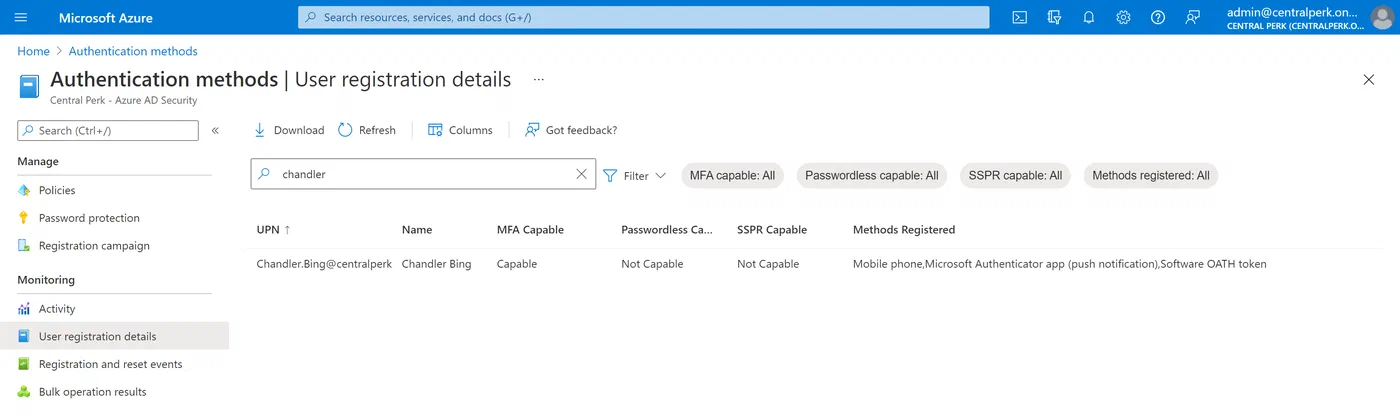The image size is (1400, 419).
Task: Download the user registration details
Action: click(x=288, y=130)
